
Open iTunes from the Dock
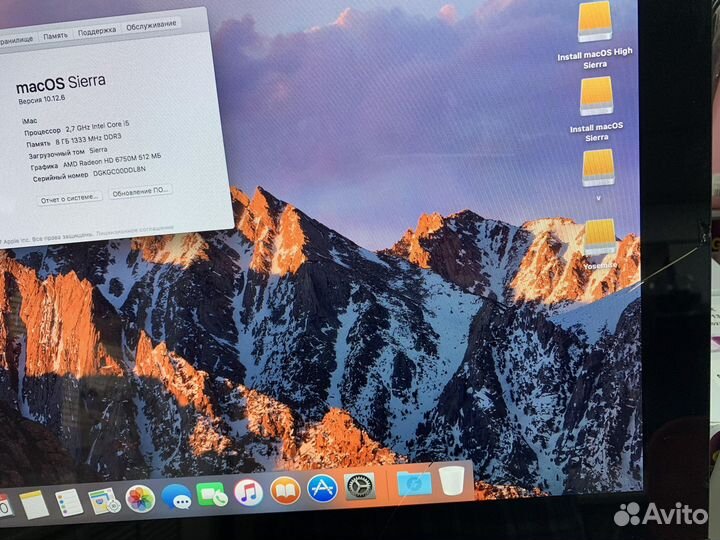pyautogui.click(x=248, y=492)
